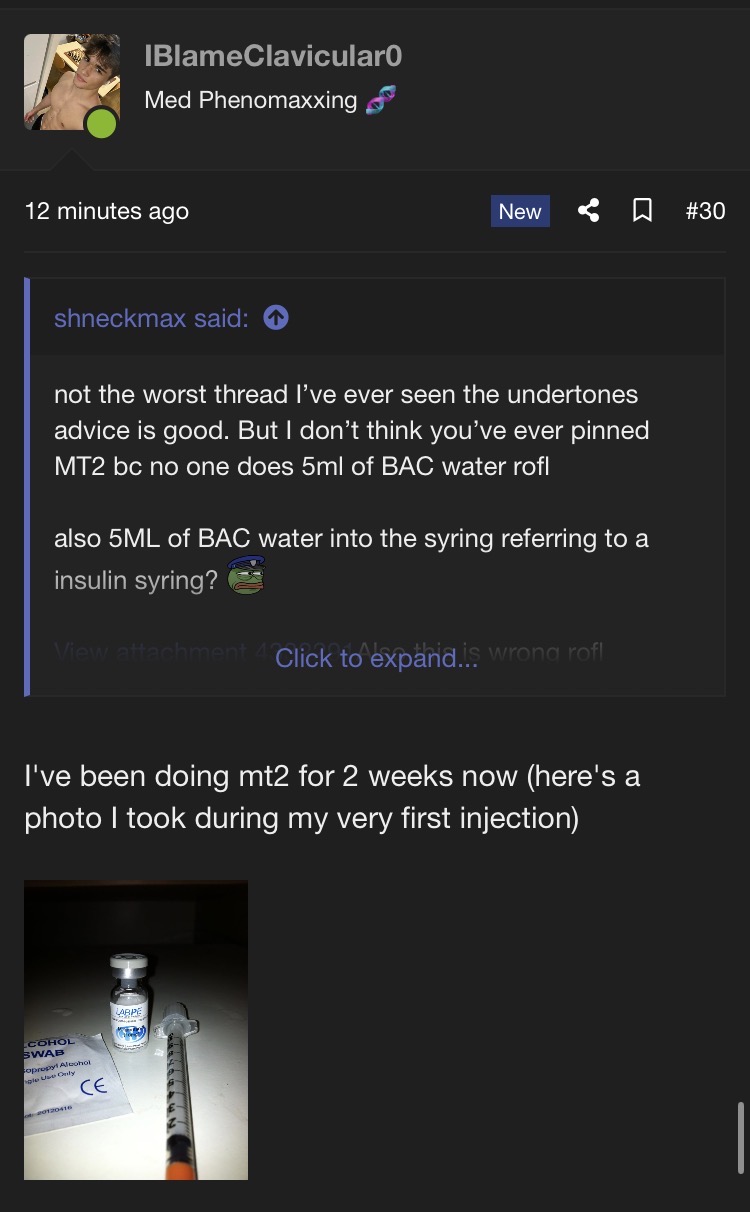Click the green online status dot

click(102, 124)
